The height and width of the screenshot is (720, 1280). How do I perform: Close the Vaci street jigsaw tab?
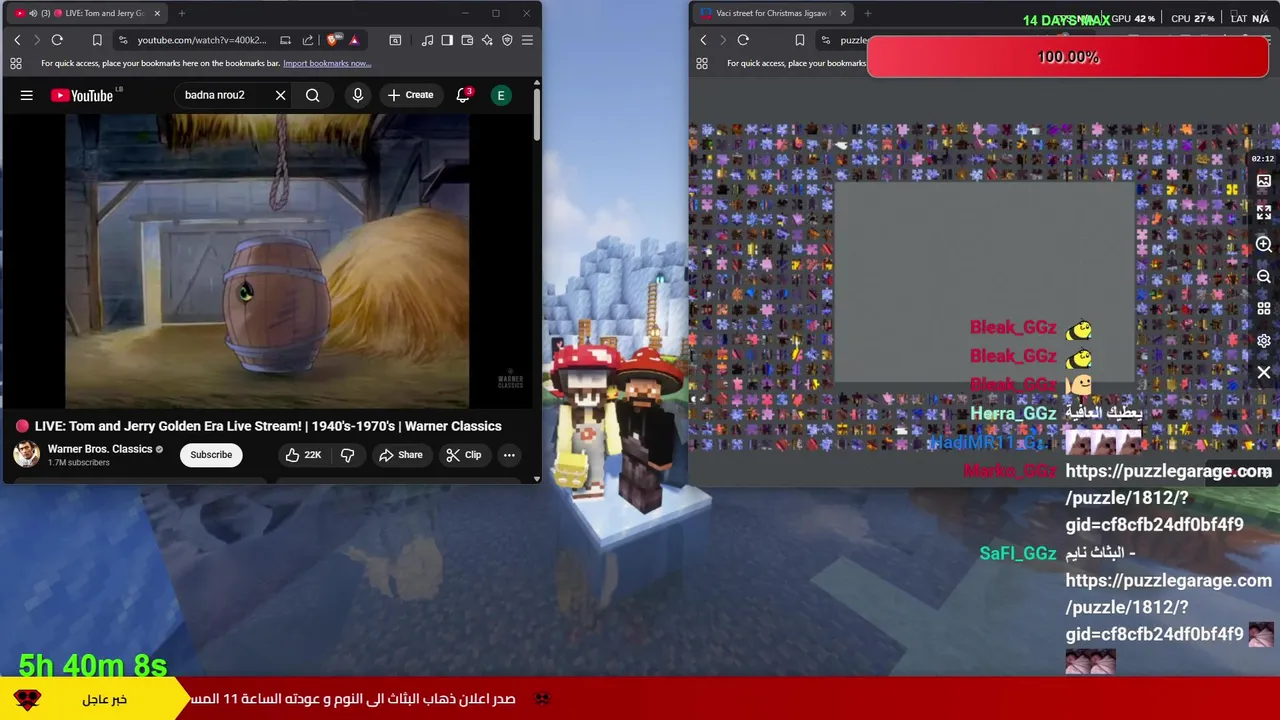(843, 13)
